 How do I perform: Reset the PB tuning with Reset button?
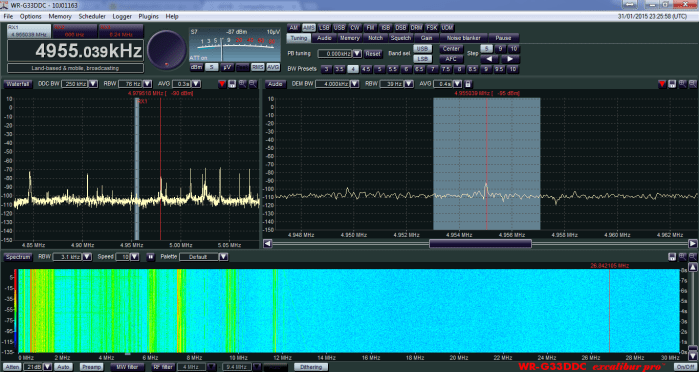click(x=373, y=54)
